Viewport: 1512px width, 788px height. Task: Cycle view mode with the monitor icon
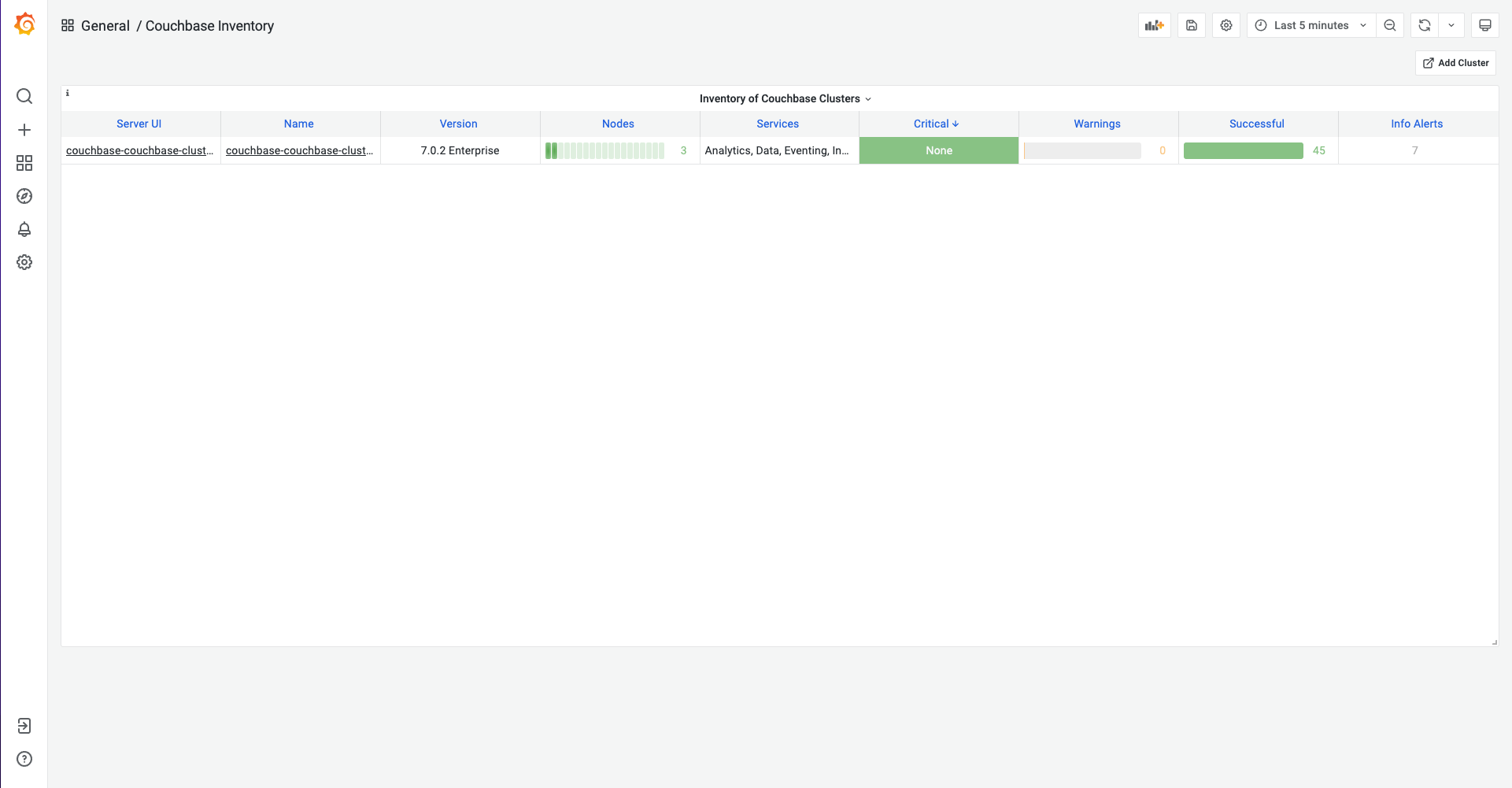pyautogui.click(x=1484, y=25)
